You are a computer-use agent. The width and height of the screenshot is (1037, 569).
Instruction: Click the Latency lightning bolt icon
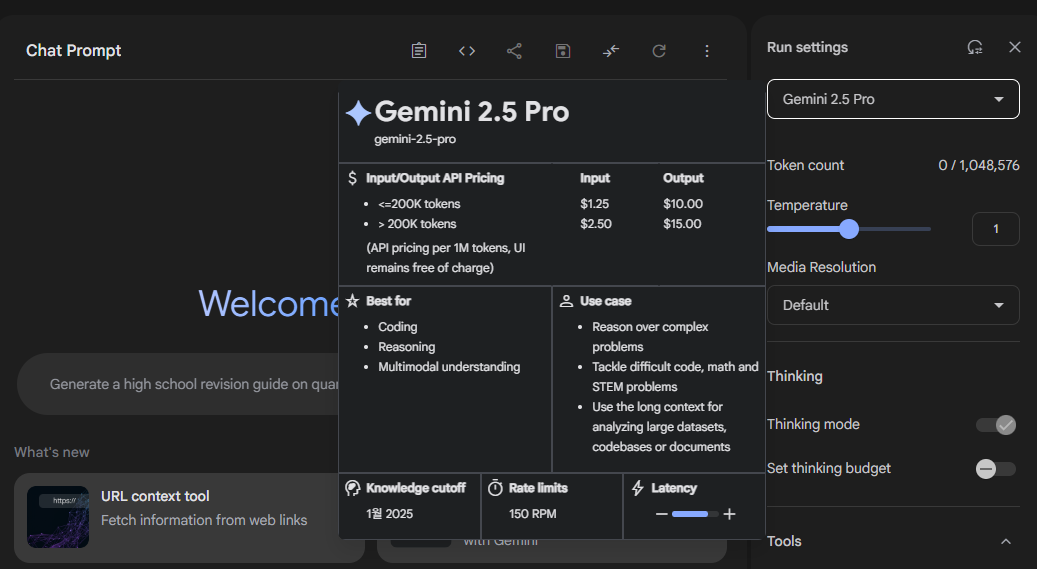(x=638, y=488)
